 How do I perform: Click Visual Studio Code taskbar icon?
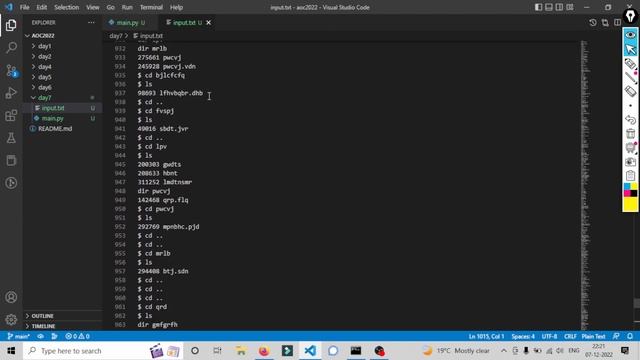(310, 351)
